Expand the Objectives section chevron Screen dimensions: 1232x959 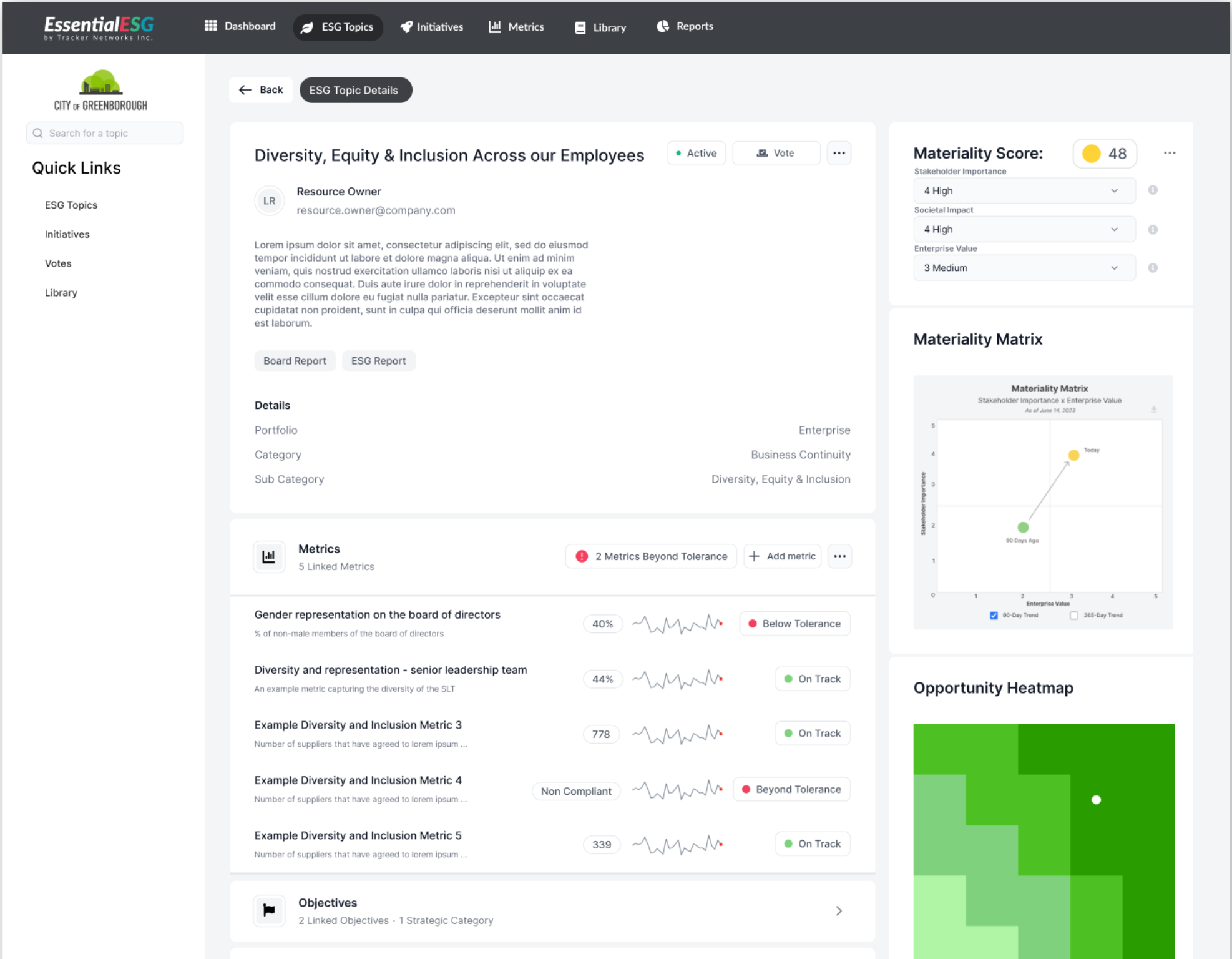click(839, 911)
